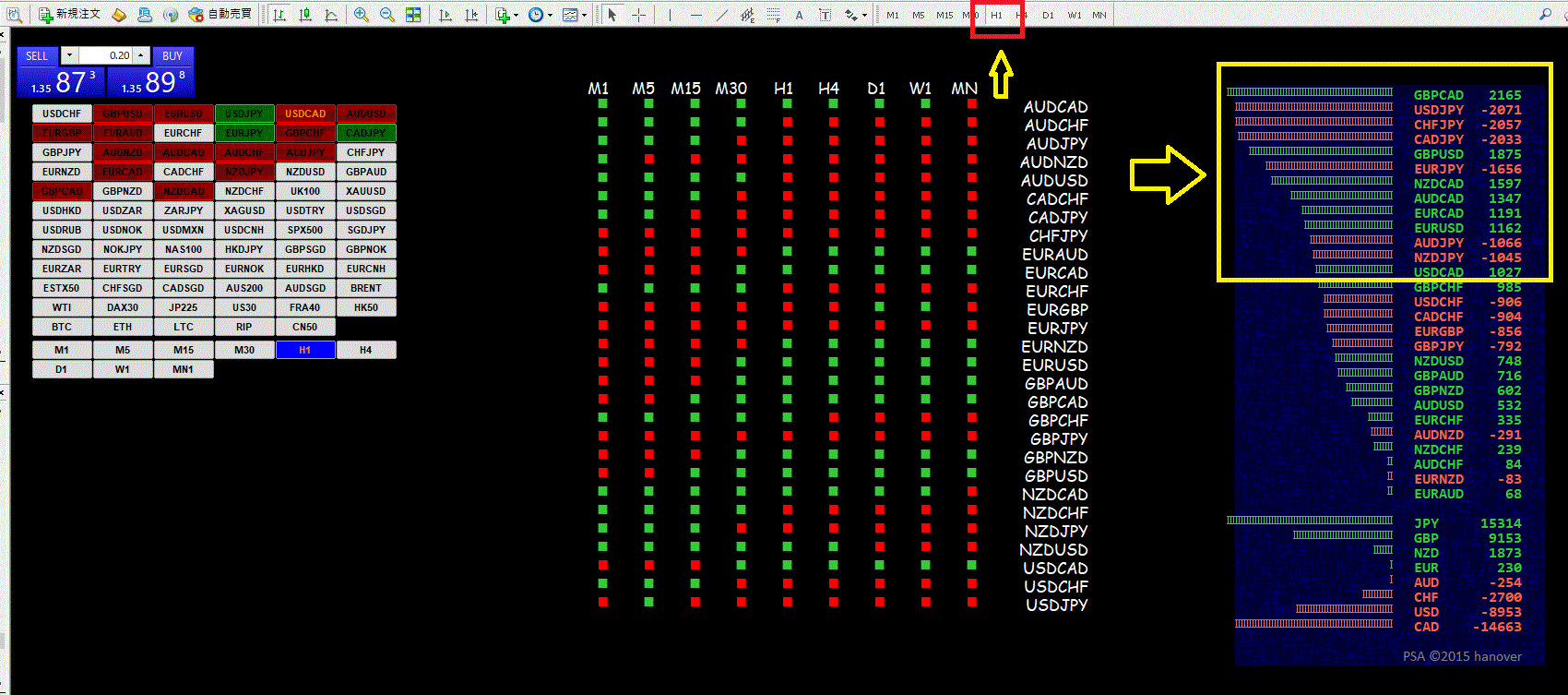Select the M15 timeframe in the toolbar
Viewport: 1568px width, 695px height.
[x=944, y=15]
